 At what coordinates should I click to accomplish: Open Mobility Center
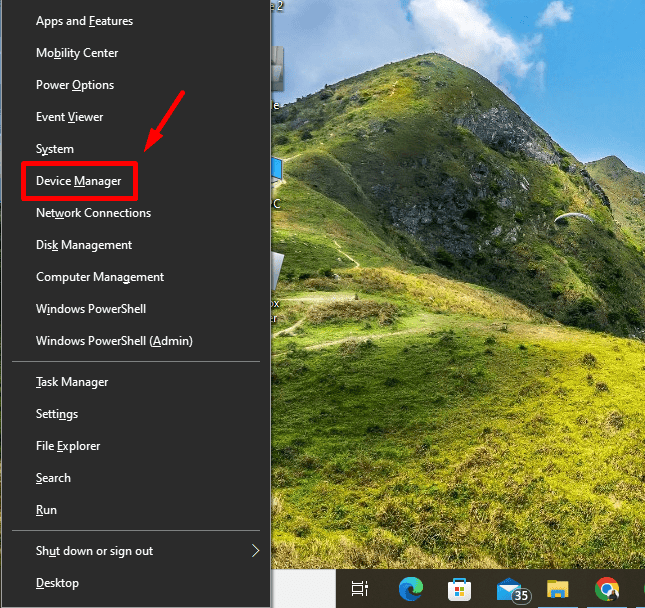pyautogui.click(x=136, y=53)
